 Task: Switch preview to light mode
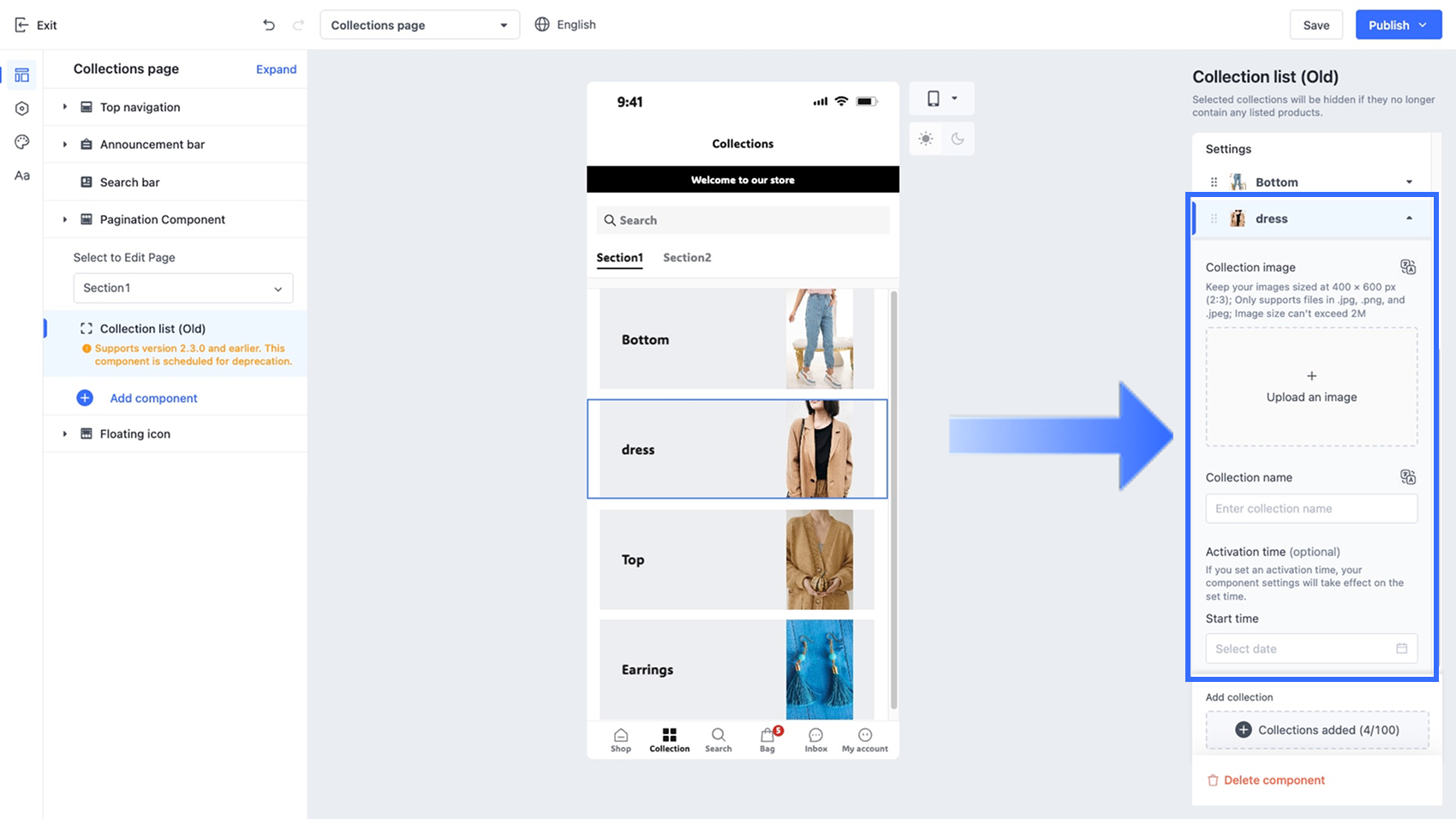click(926, 139)
